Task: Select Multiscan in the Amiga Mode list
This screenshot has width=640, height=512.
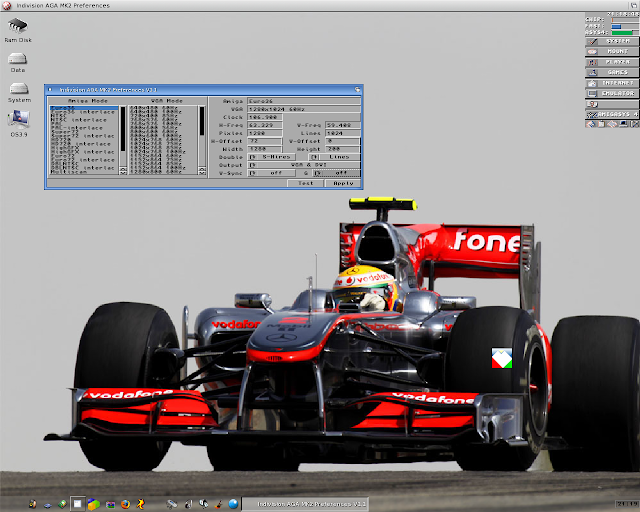Action: point(84,172)
